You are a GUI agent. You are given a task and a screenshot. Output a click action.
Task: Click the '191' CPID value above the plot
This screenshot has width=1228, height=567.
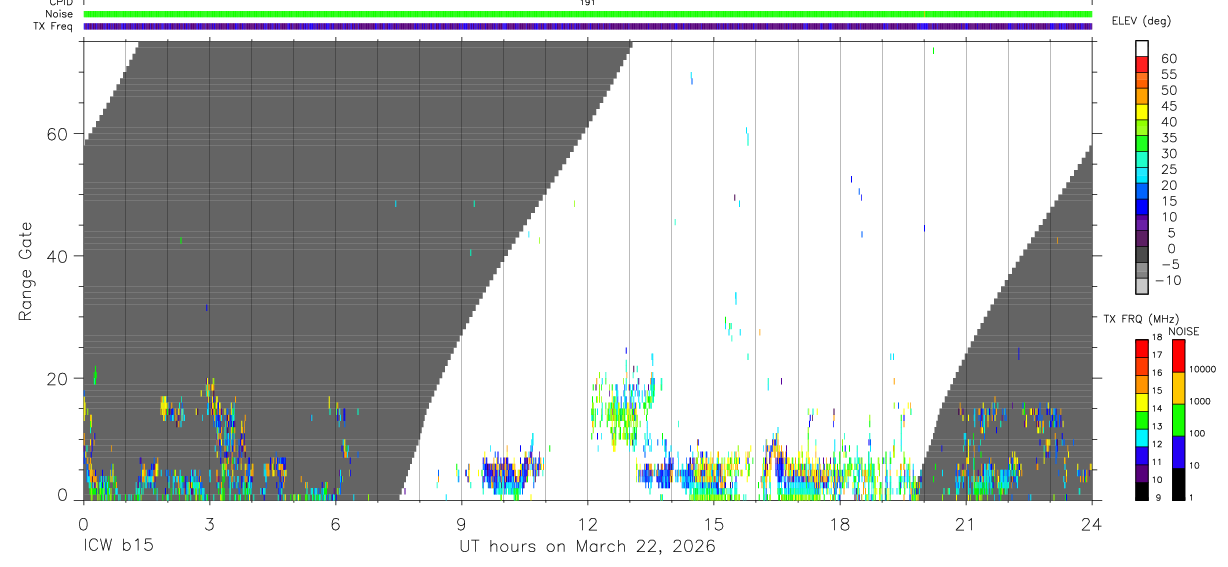coord(588,3)
